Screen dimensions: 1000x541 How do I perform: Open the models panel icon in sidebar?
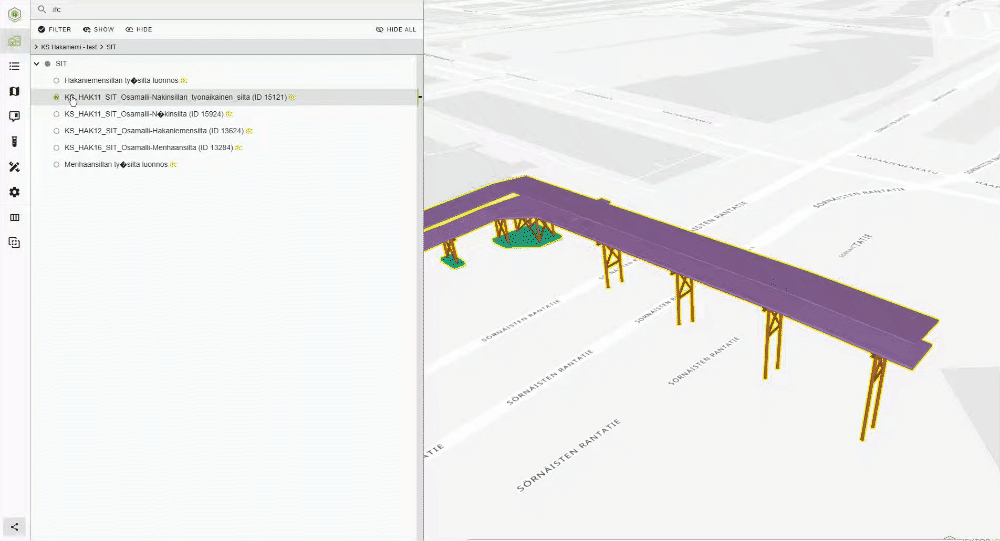point(15,41)
